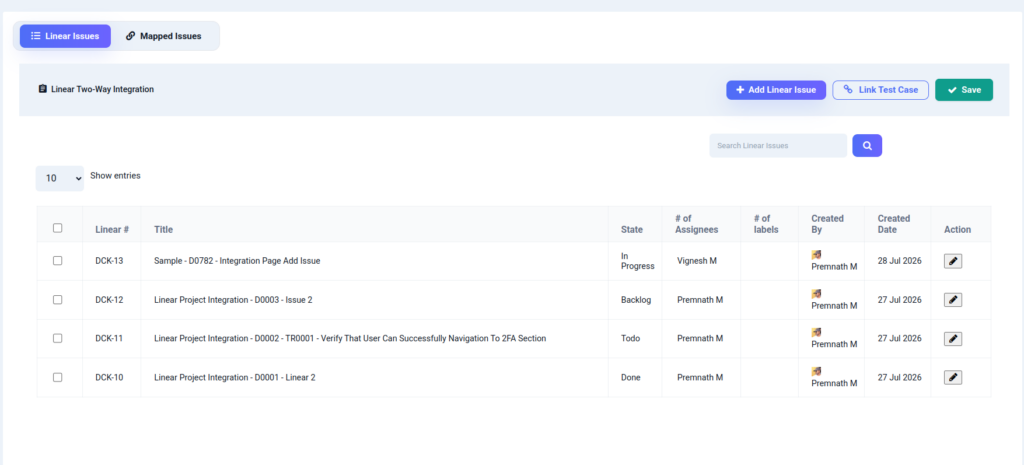Sort by # of labels column header
The height and width of the screenshot is (465, 1024).
[766, 224]
